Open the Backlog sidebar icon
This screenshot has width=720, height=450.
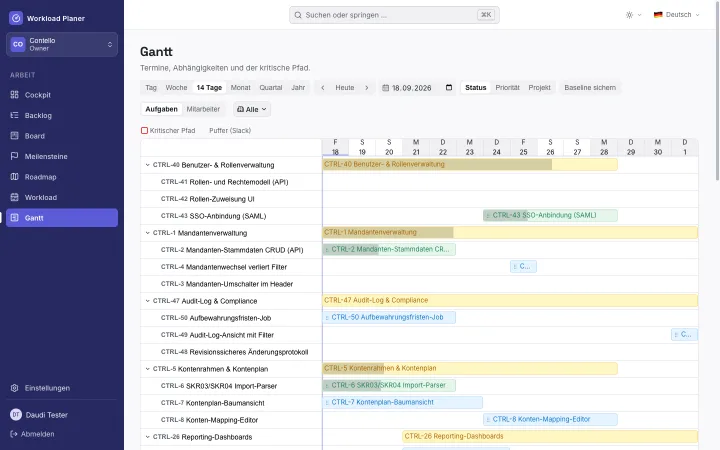tap(15, 115)
